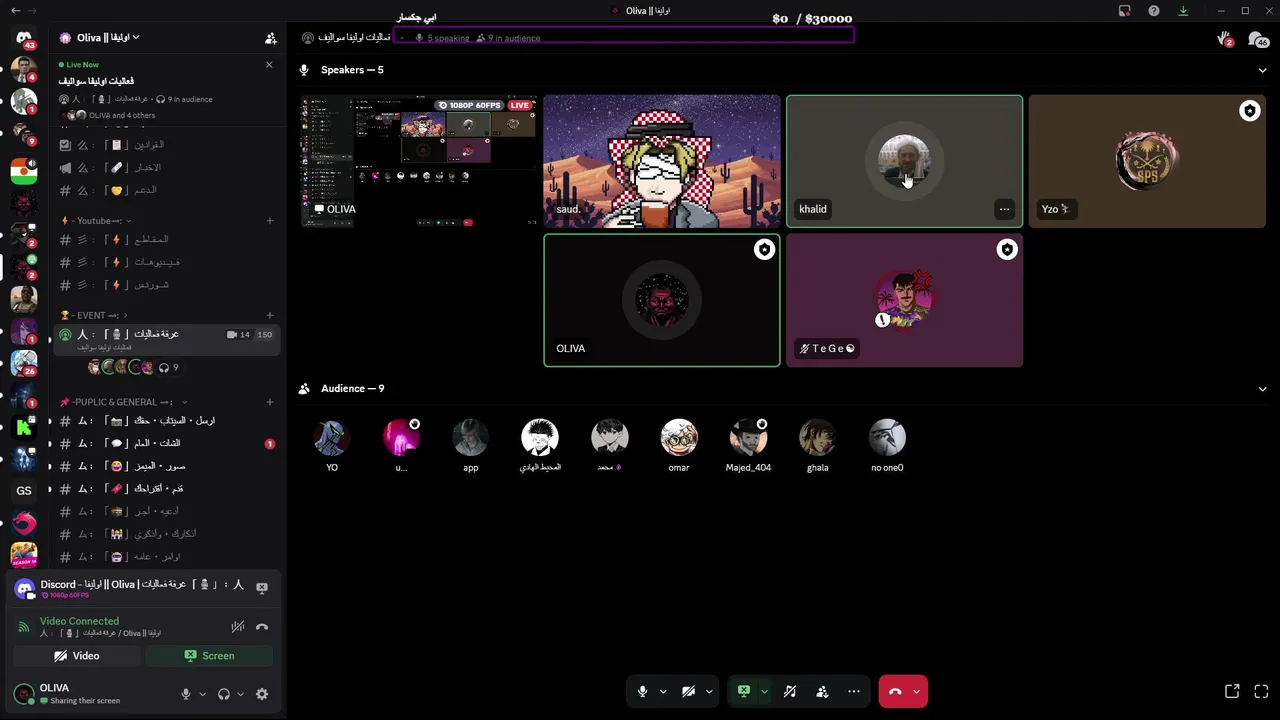Viewport: 1280px width, 720px height.
Task: Move to audience icon in call bar
Action: (822, 691)
